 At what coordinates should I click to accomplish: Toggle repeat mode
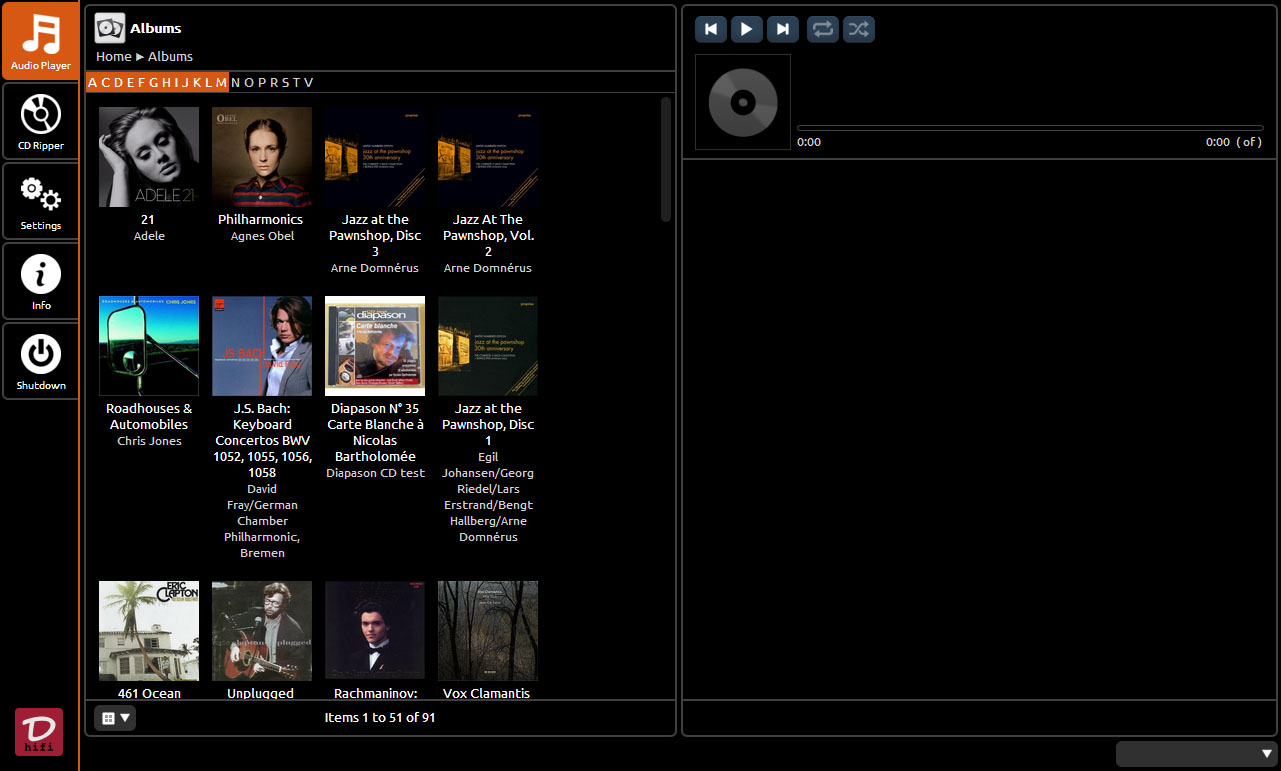(x=822, y=29)
